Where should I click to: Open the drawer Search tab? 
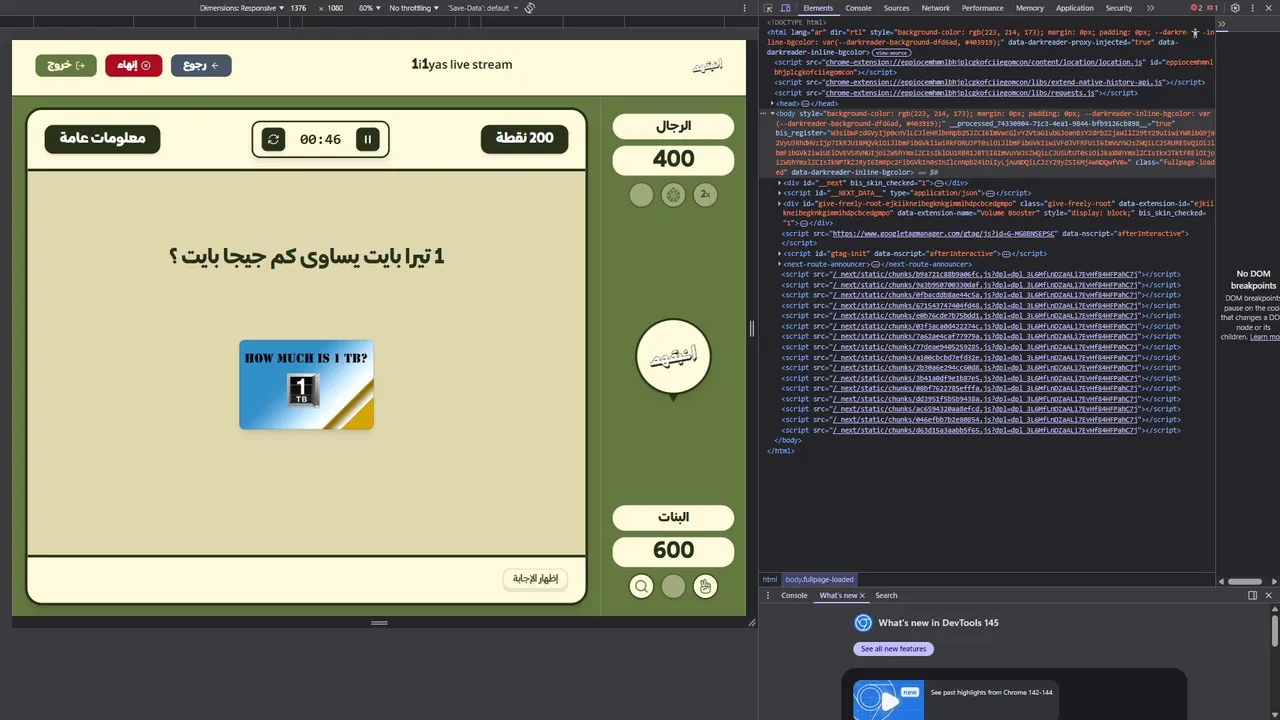coord(886,595)
